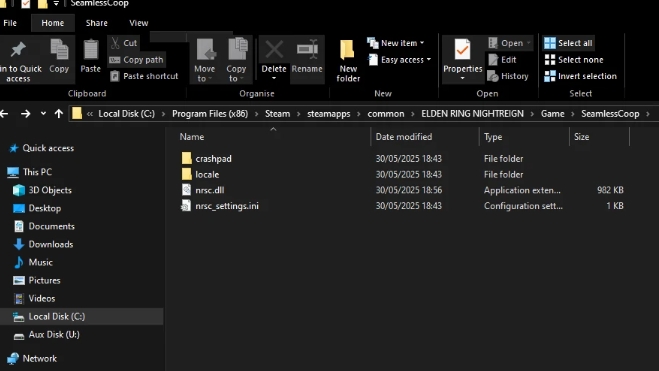Sort files by Type column
659x371 pixels.
point(493,137)
